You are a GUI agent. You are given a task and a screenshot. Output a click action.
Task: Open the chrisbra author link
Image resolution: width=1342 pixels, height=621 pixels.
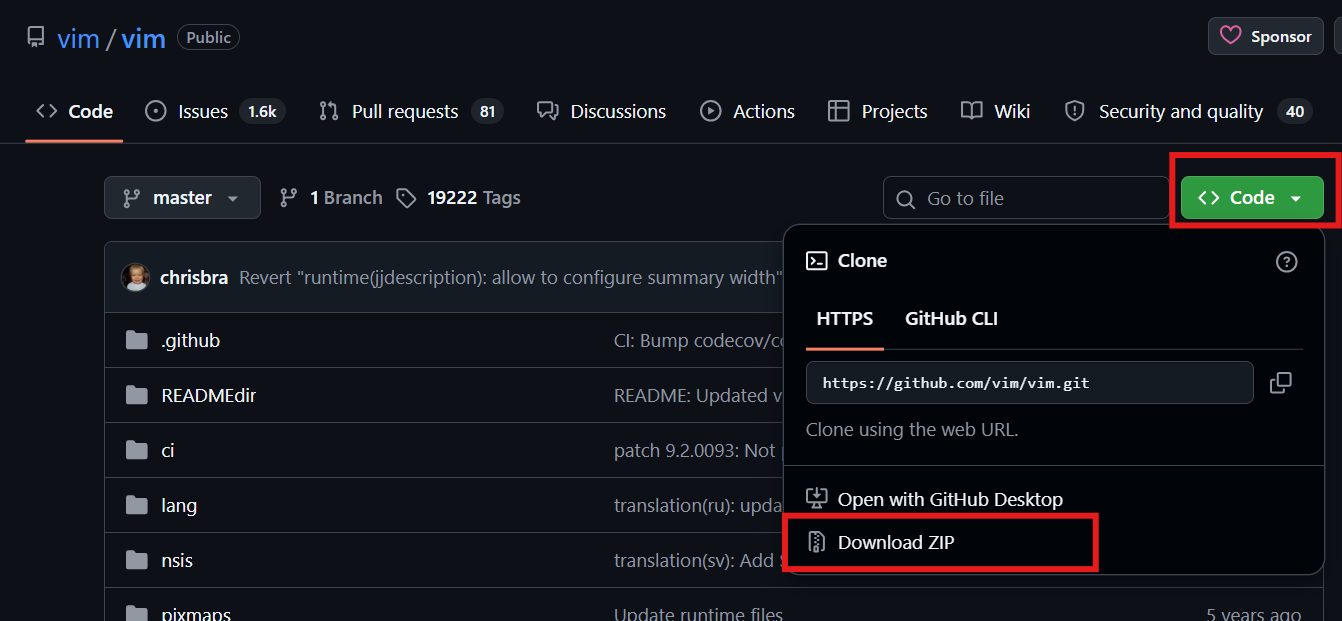pyautogui.click(x=194, y=277)
